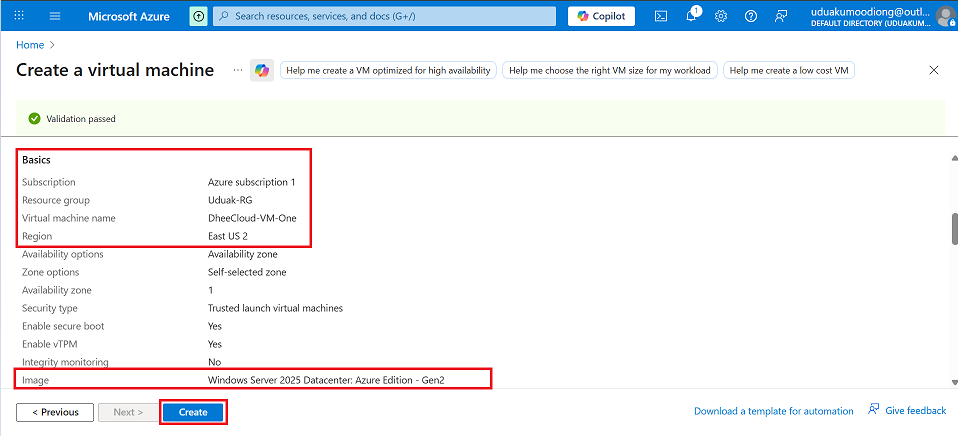
Task: Click the scrollbar down arrow
Action: click(x=953, y=382)
